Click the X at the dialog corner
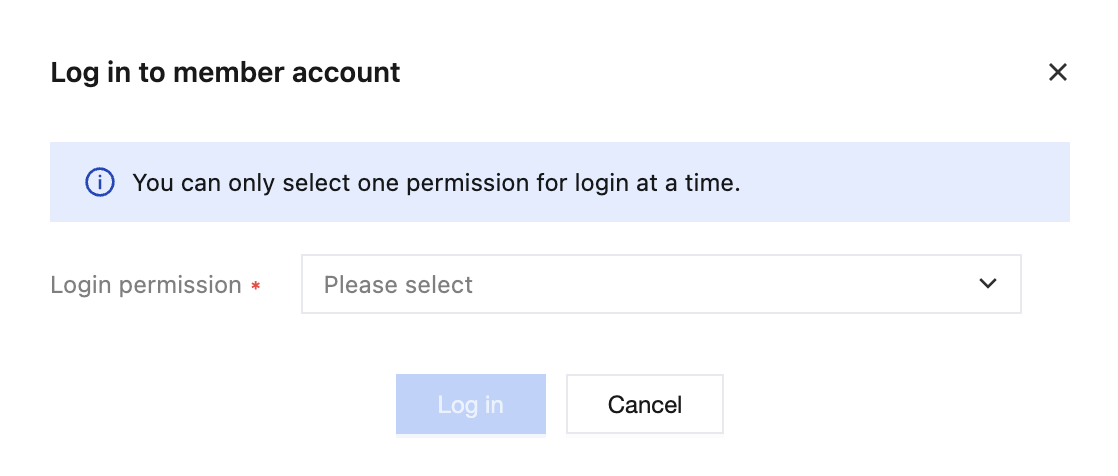The height and width of the screenshot is (476, 1118). (1057, 72)
